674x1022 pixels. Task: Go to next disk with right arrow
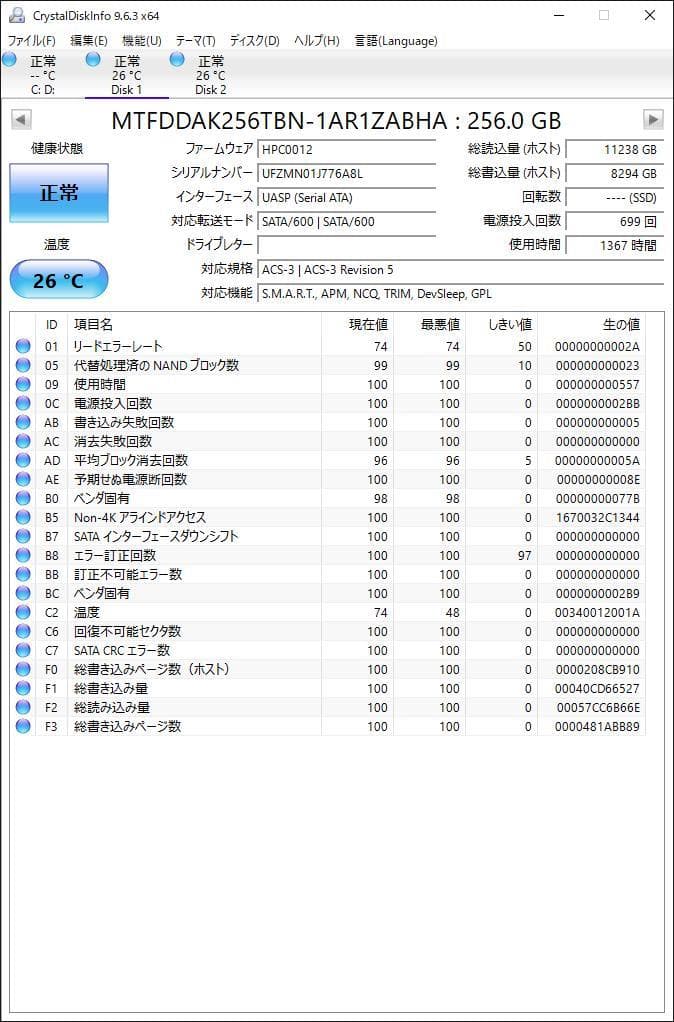(652, 119)
